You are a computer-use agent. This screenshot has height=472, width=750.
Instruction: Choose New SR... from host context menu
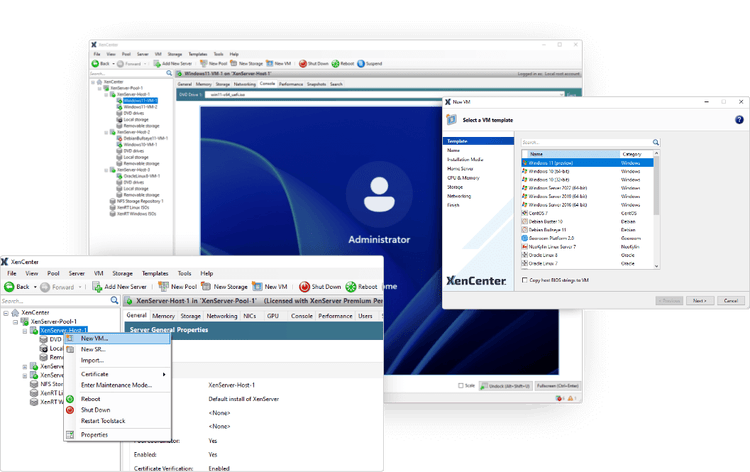tap(93, 350)
